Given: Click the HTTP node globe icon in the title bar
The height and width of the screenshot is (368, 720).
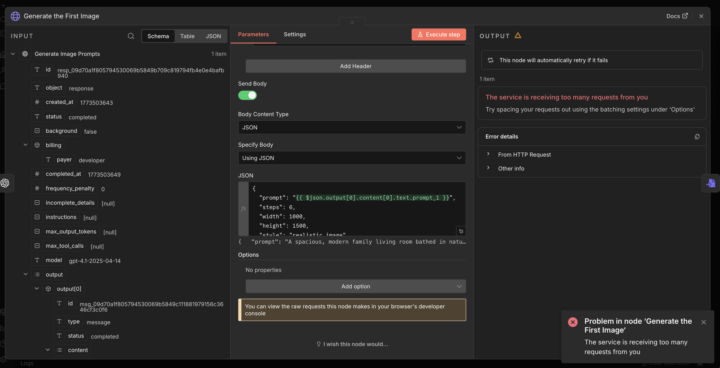Looking at the screenshot, I should coord(15,16).
